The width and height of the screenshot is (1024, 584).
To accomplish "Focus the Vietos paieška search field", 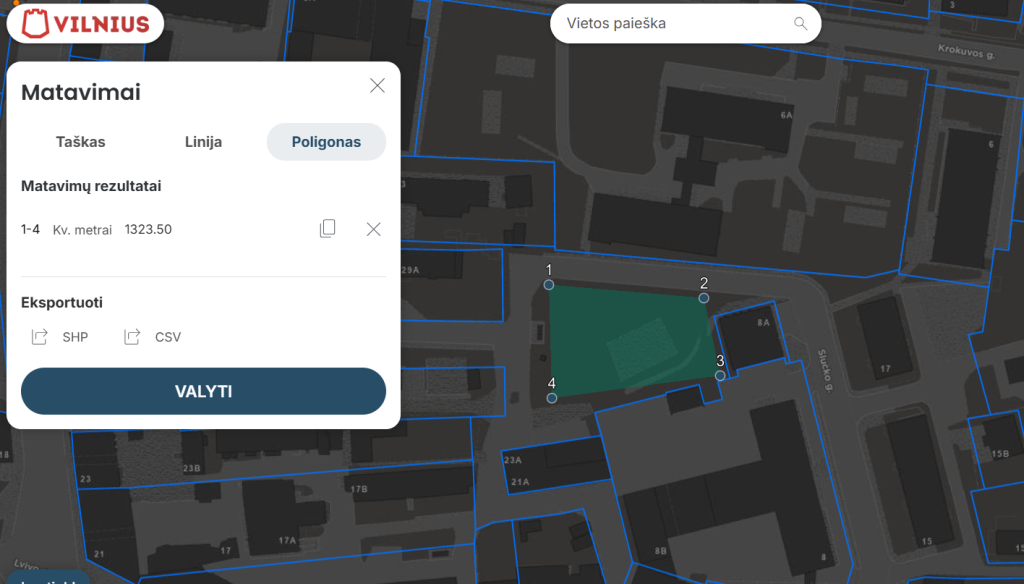I will [685, 24].
